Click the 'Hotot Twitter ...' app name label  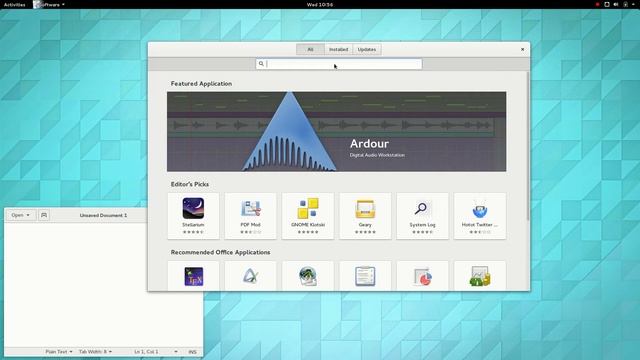(480, 224)
